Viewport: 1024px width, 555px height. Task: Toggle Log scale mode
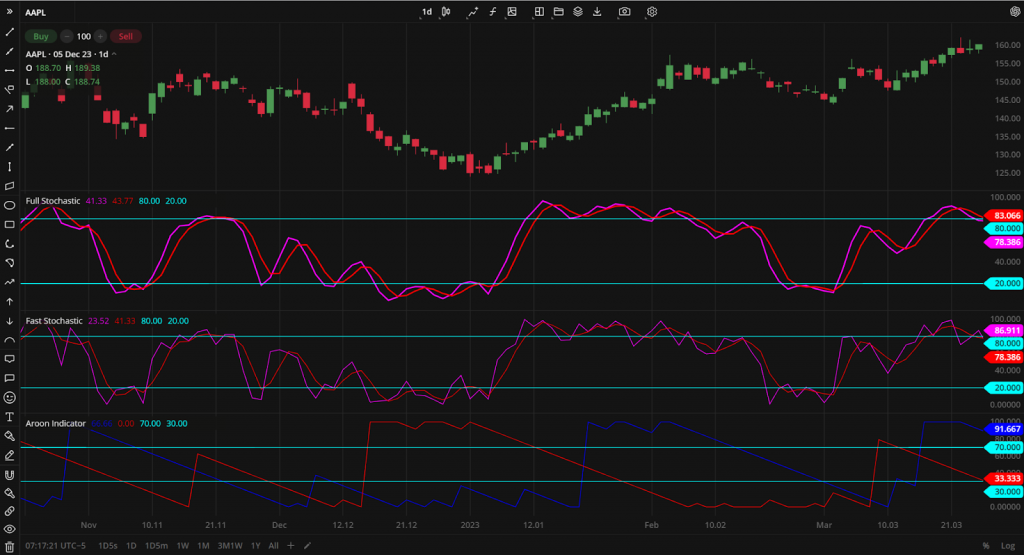click(1008, 546)
